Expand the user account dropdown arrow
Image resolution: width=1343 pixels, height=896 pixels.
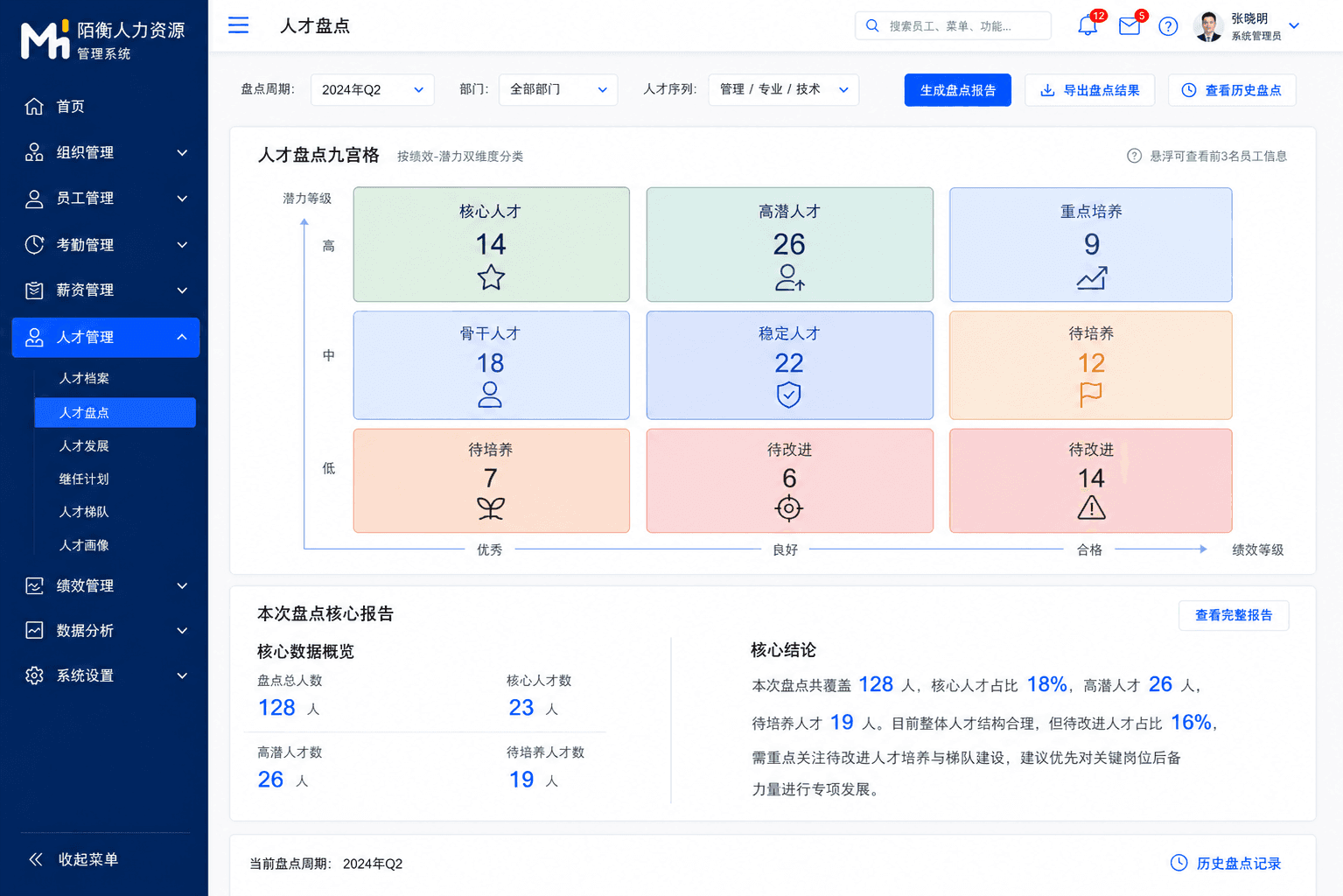tap(1294, 25)
